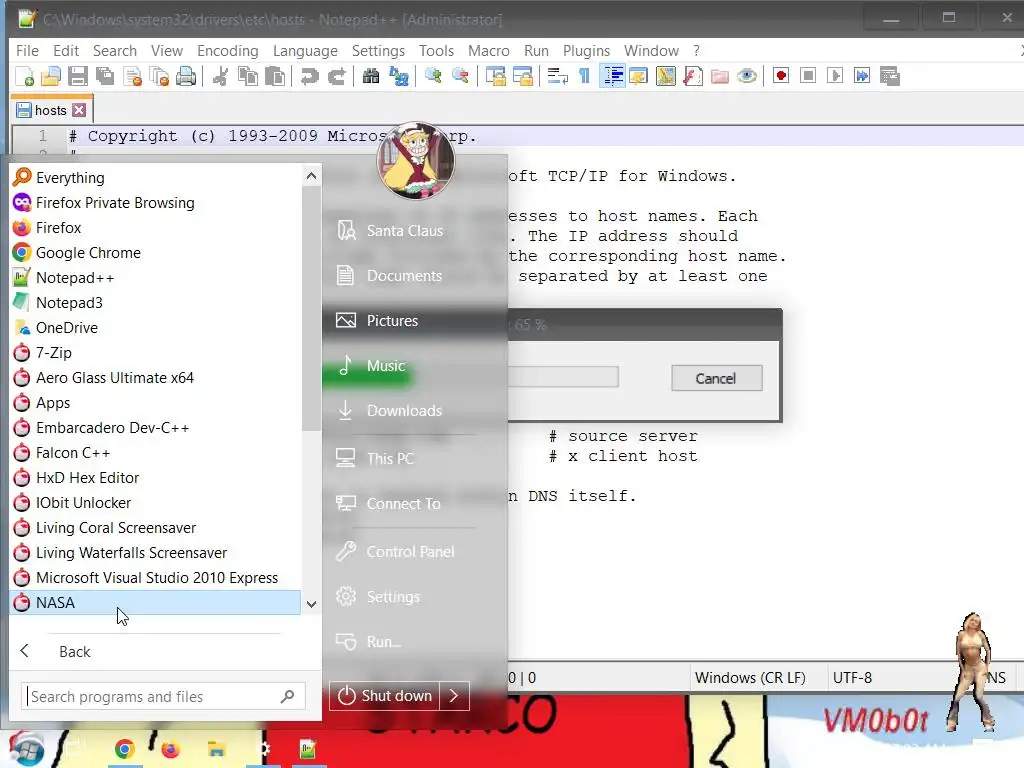
Task: Click the Search programs and files field
Action: [163, 697]
